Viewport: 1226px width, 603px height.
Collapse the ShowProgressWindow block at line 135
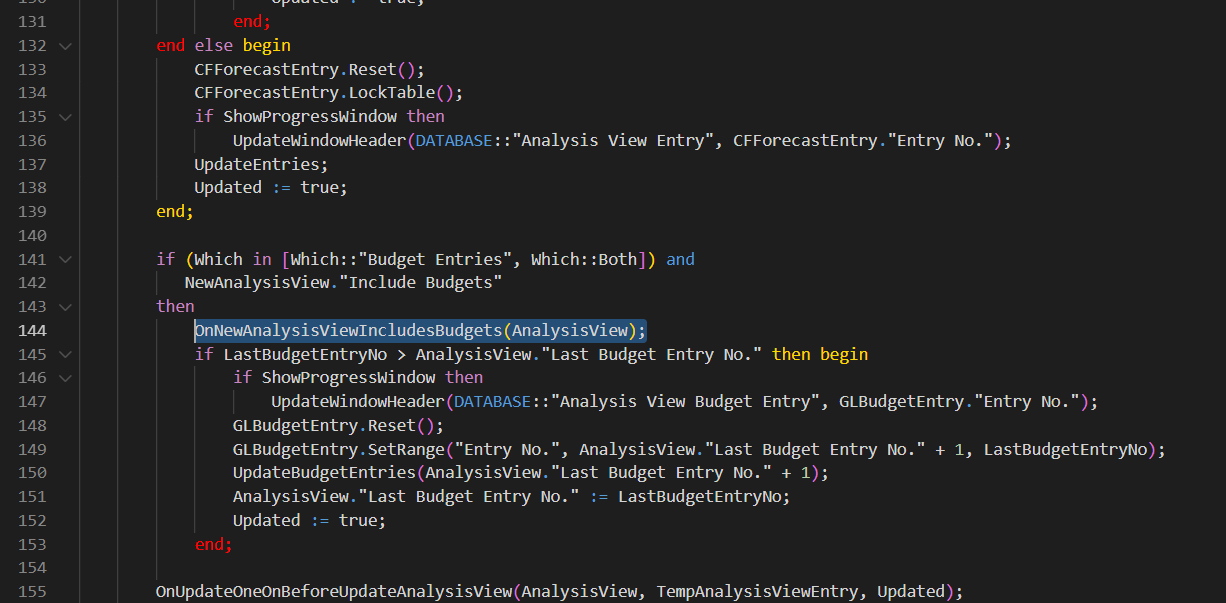(x=64, y=115)
